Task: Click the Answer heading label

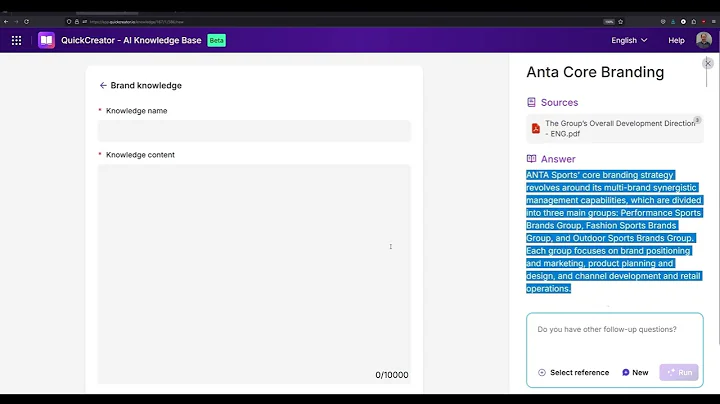Action: tap(558, 159)
